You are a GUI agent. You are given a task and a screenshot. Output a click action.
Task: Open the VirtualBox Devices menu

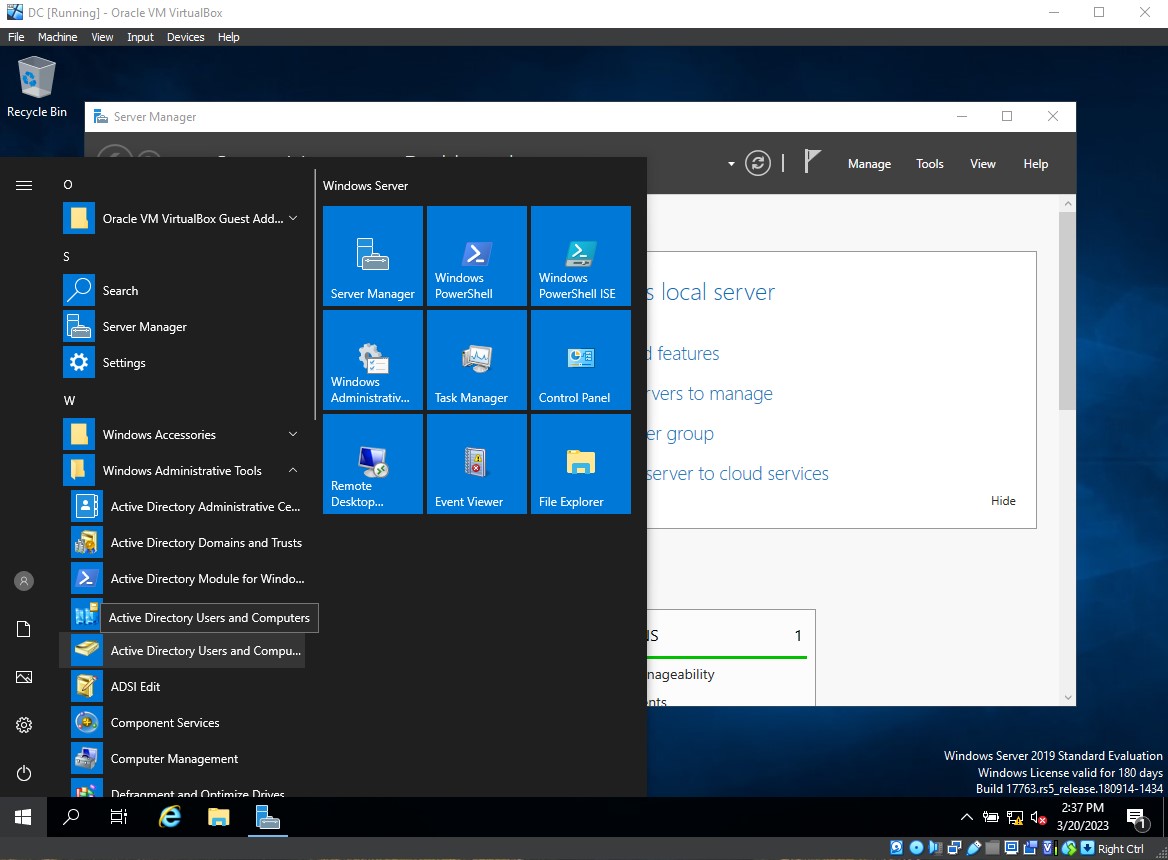[x=185, y=37]
